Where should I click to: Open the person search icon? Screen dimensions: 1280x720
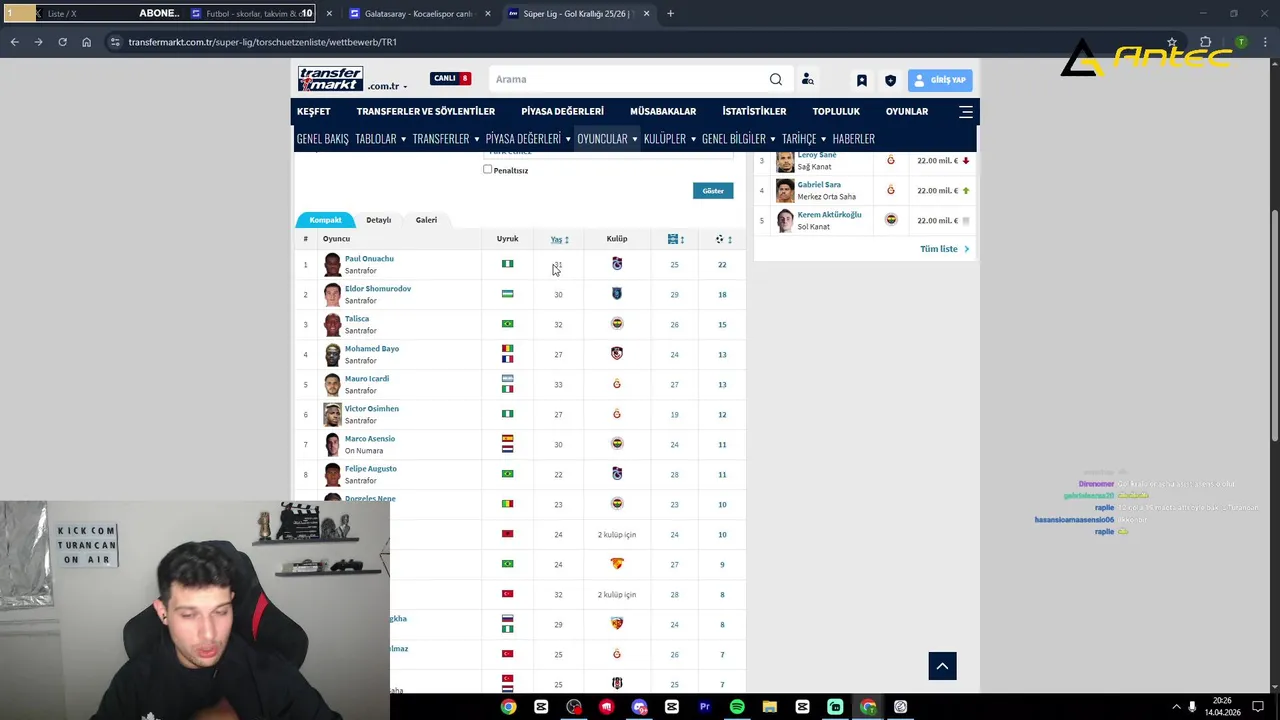(807, 79)
